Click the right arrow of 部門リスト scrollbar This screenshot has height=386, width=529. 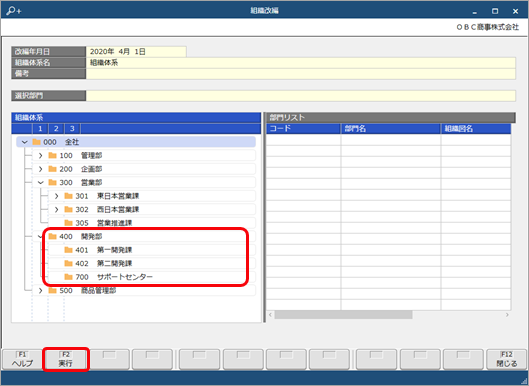tap(507, 315)
